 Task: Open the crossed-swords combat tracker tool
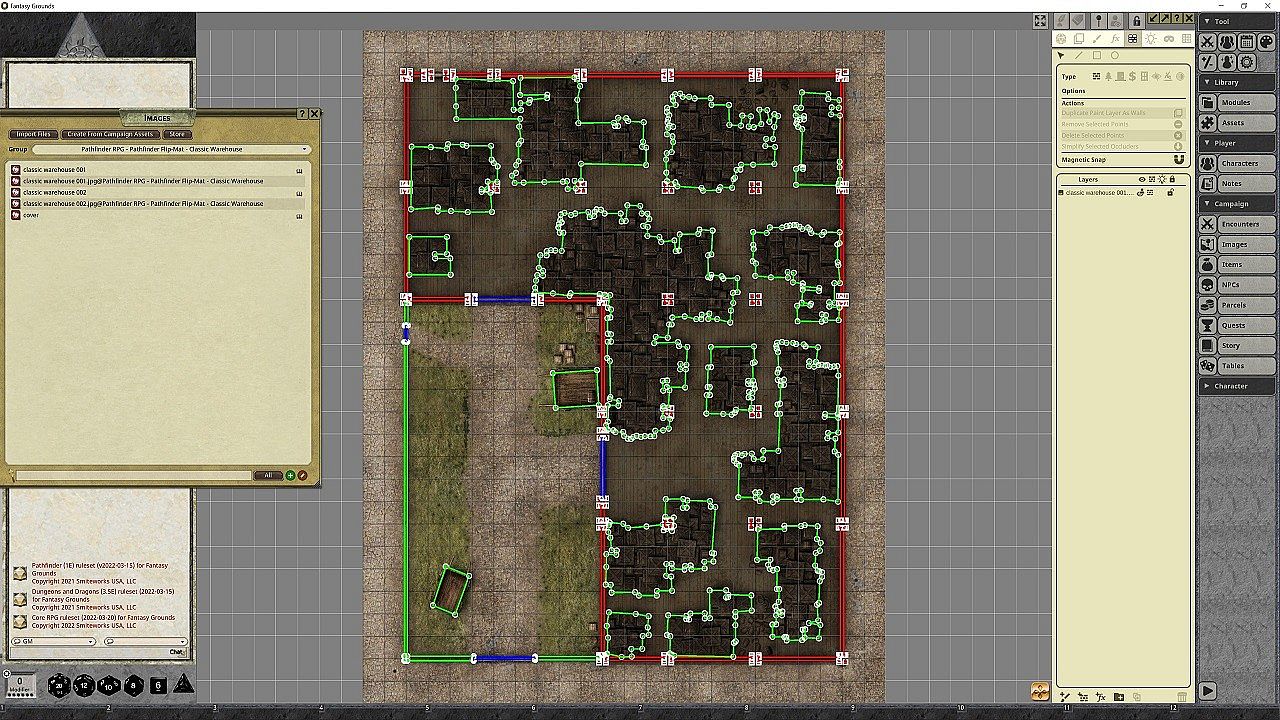click(1207, 42)
